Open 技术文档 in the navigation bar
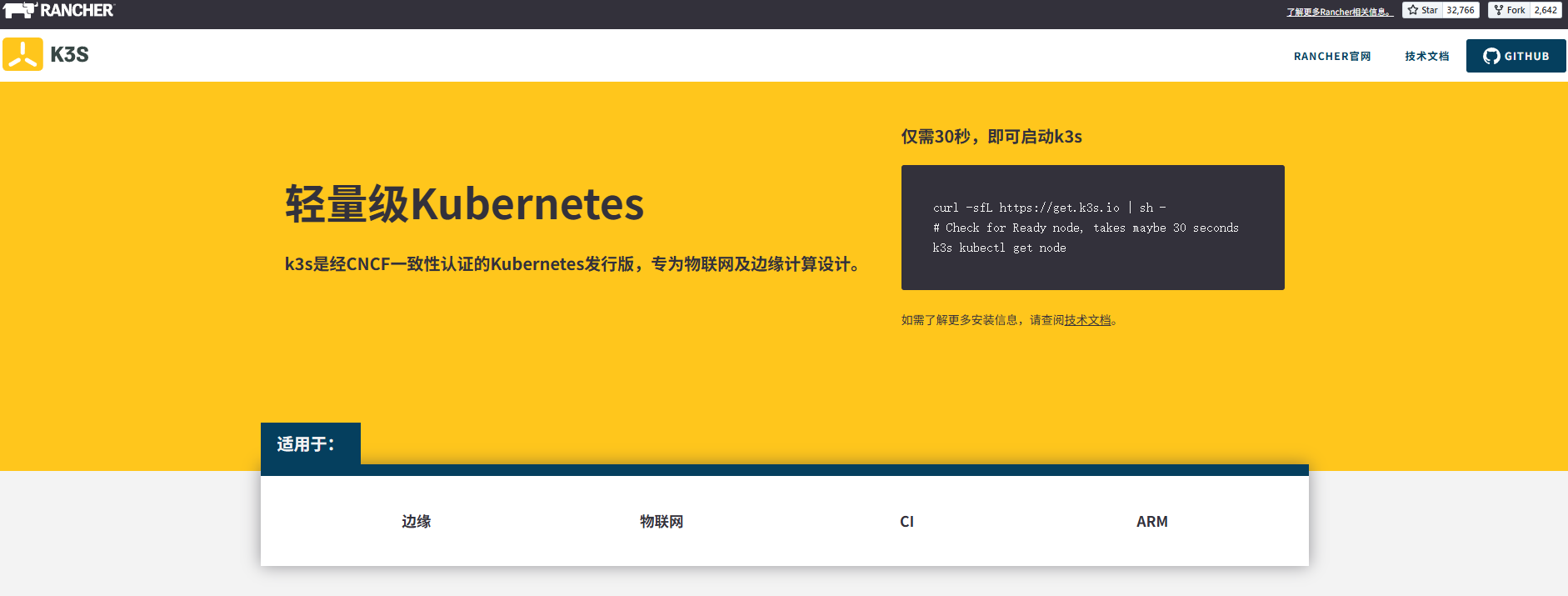The width and height of the screenshot is (1568, 596). click(1427, 56)
